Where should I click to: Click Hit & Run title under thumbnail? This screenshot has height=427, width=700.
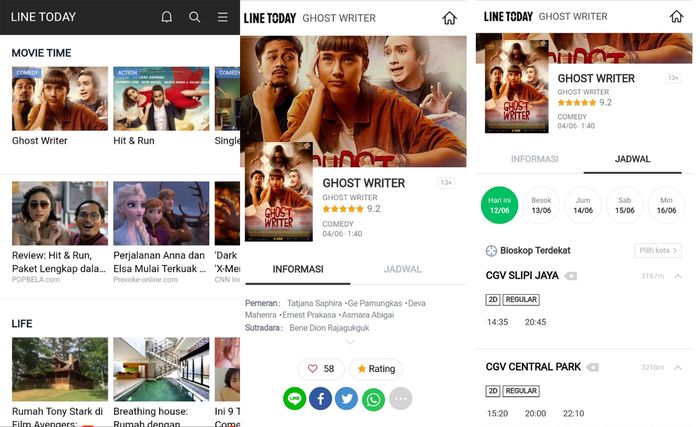(x=134, y=141)
